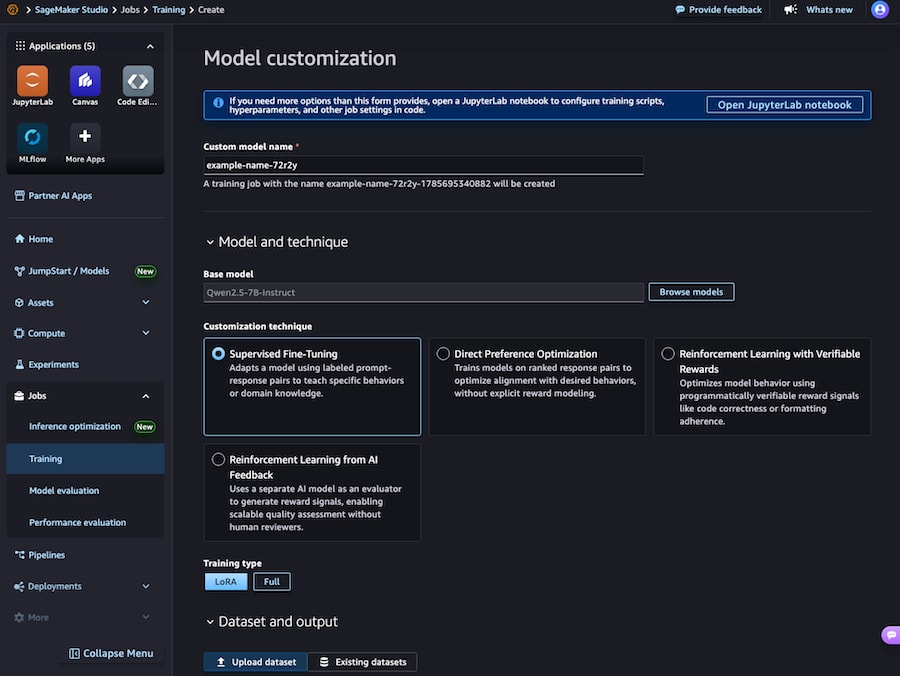Screen dimensions: 900x676
Task: Open the purple chat bubble widget
Action: (891, 635)
